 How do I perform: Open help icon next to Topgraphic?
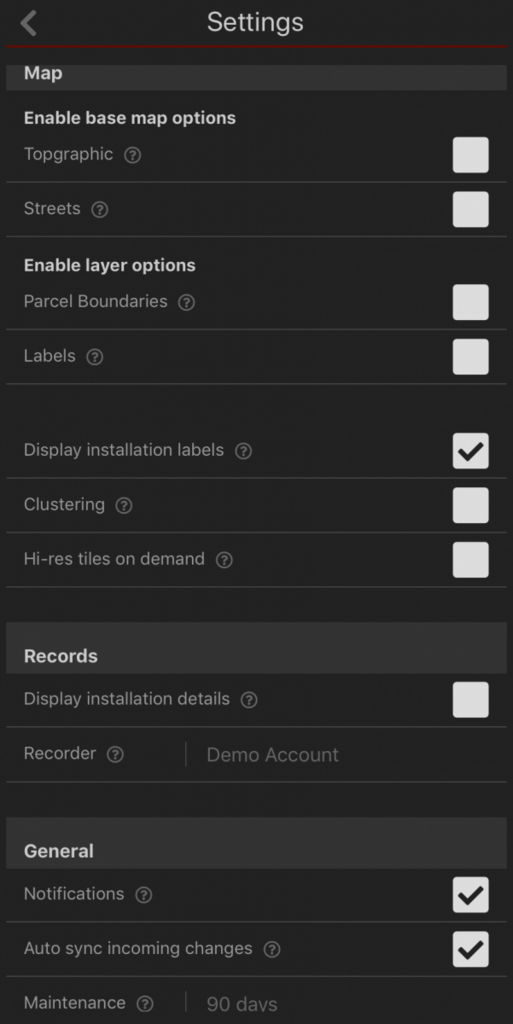(132, 155)
